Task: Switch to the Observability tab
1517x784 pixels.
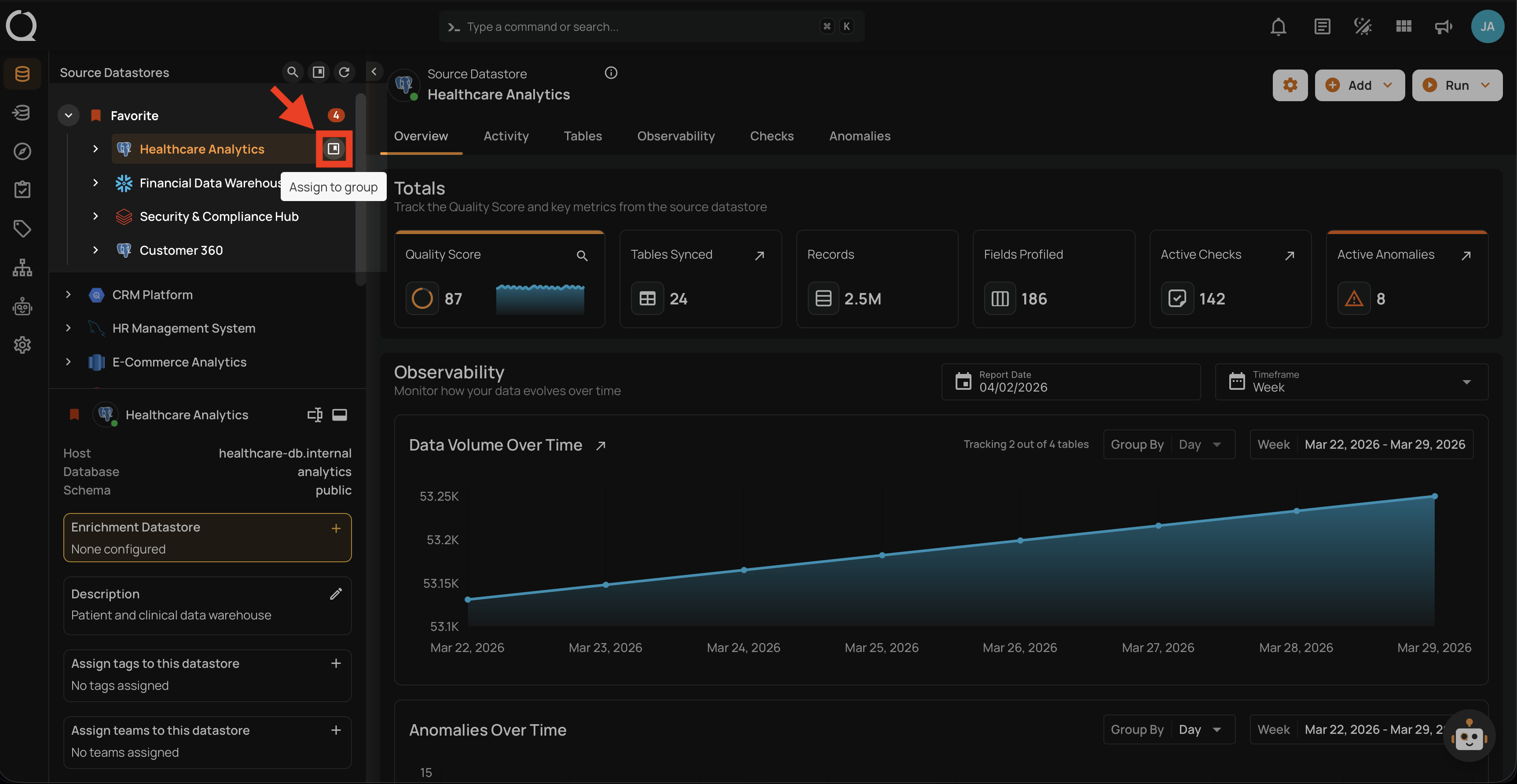Action: click(675, 136)
